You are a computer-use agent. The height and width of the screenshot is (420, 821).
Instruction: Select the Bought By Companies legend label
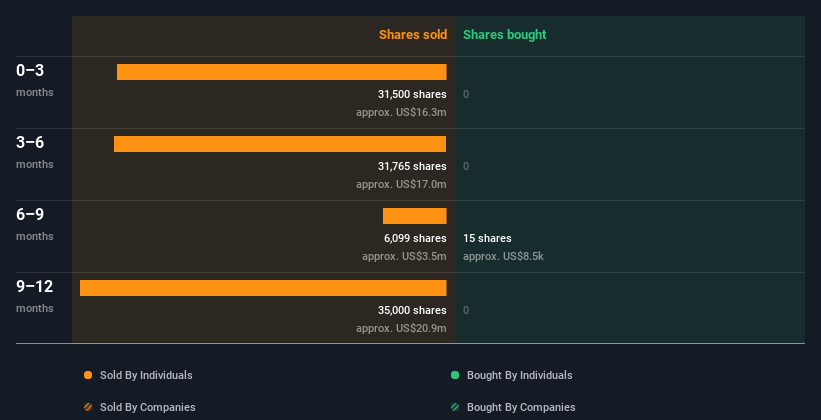[521, 407]
